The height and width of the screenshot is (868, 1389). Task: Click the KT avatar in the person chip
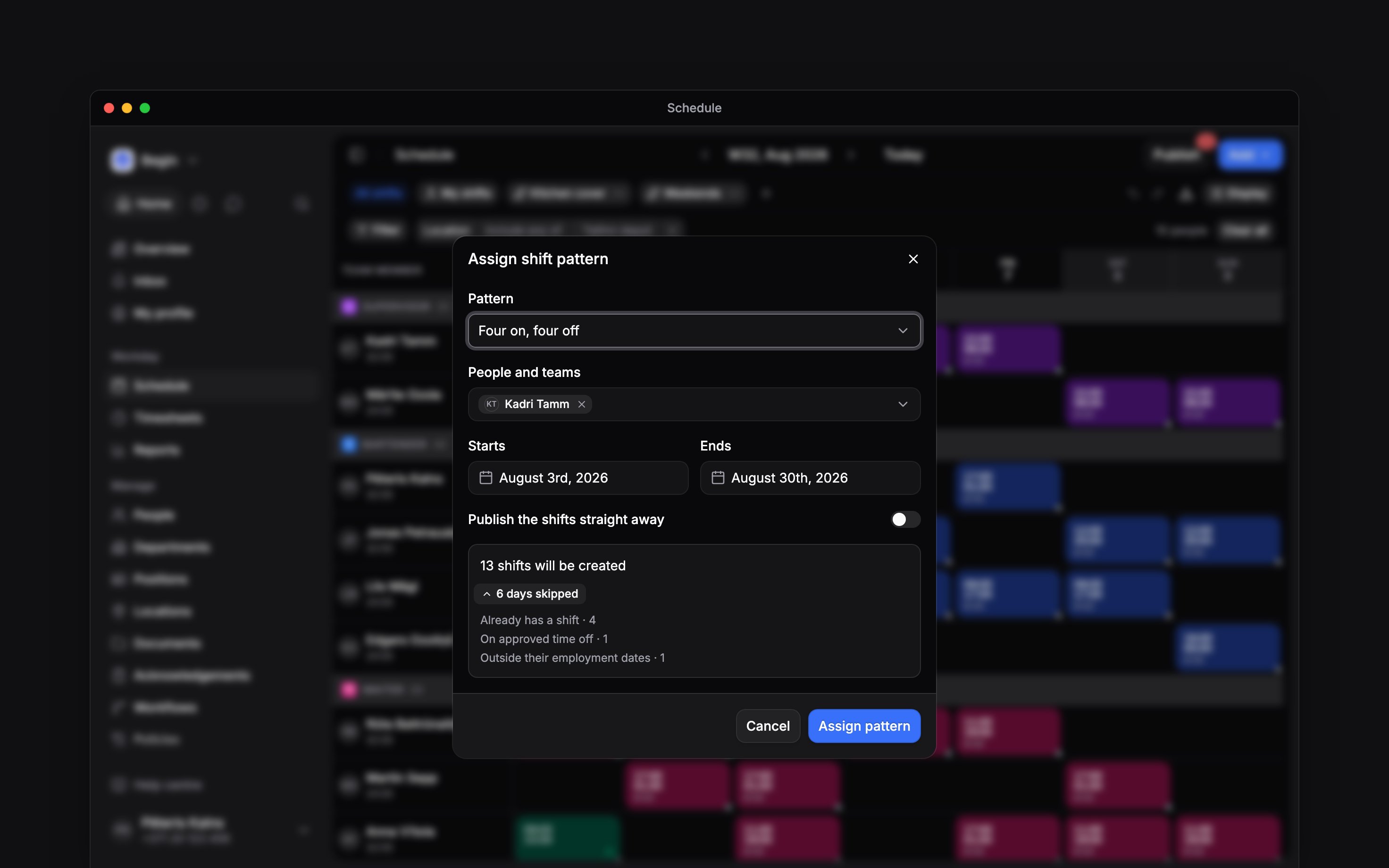(491, 404)
